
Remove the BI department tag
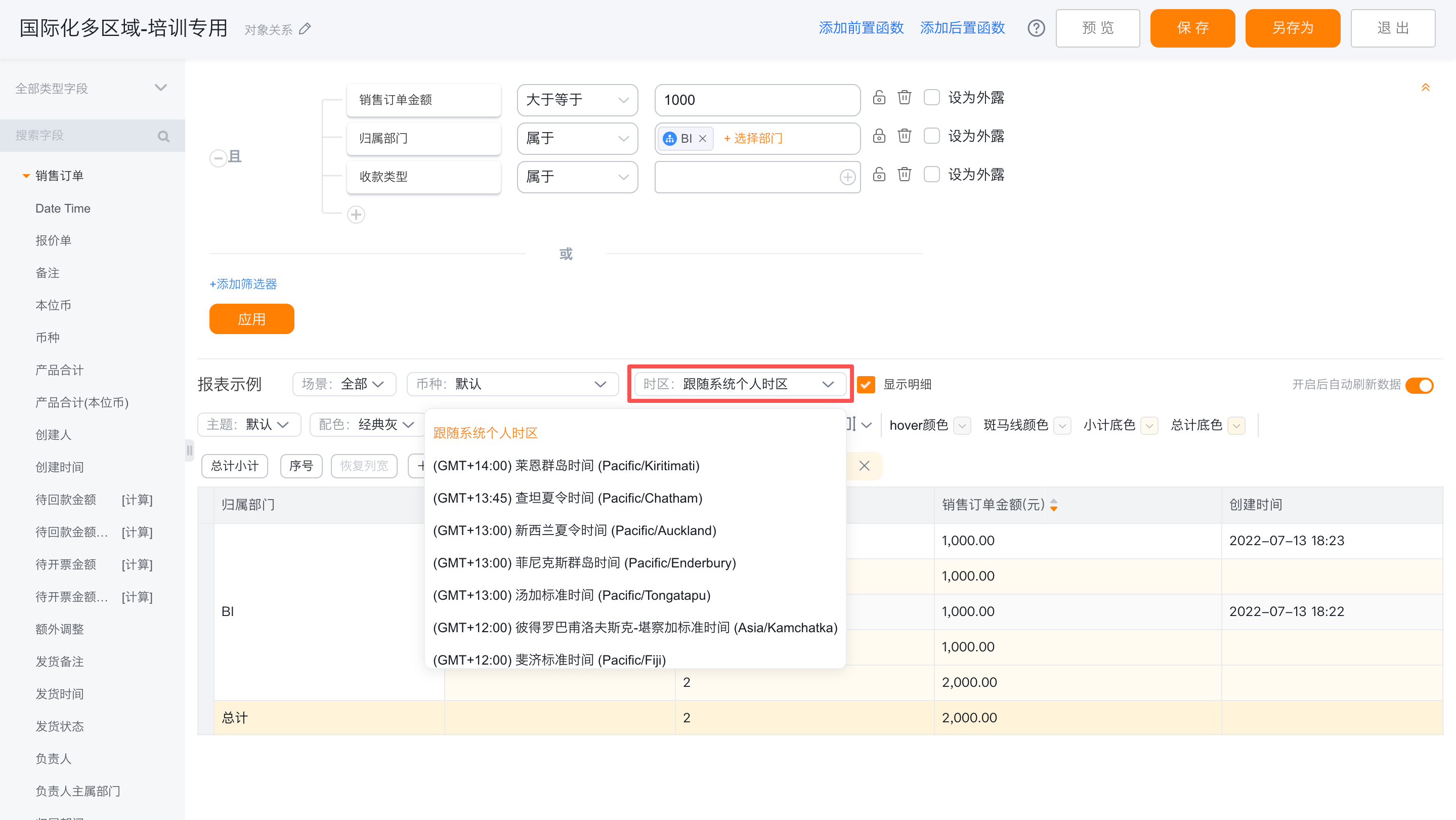pyautogui.click(x=703, y=139)
